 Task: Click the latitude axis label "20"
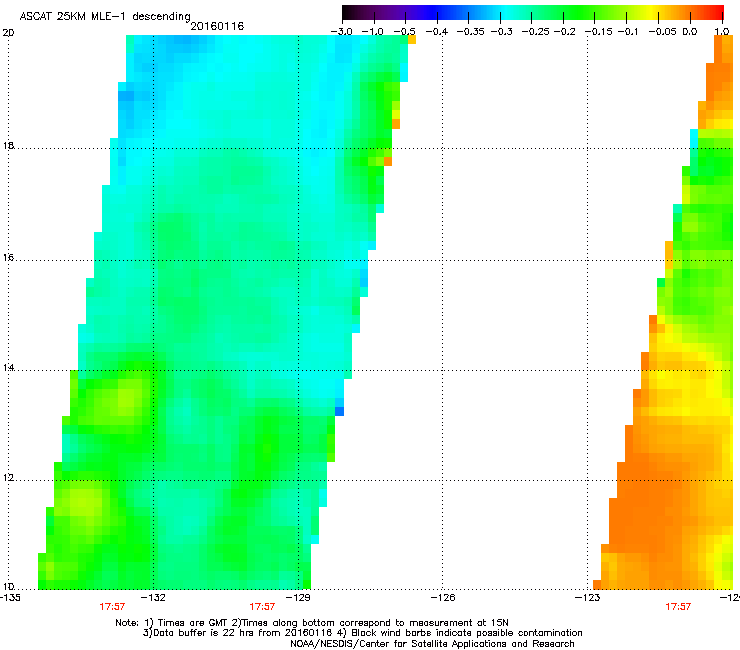click(8, 33)
